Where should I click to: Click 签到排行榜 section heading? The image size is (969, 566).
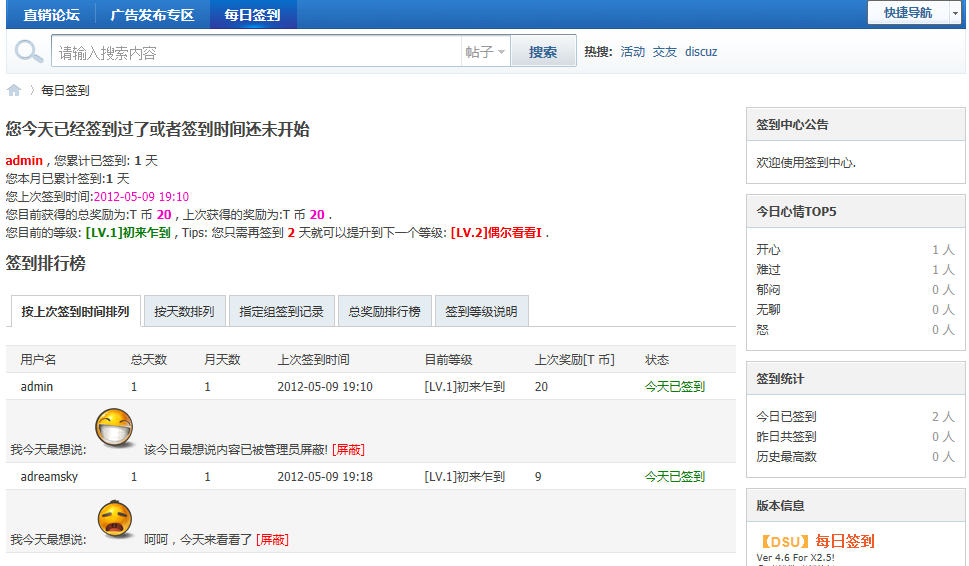tap(46, 264)
